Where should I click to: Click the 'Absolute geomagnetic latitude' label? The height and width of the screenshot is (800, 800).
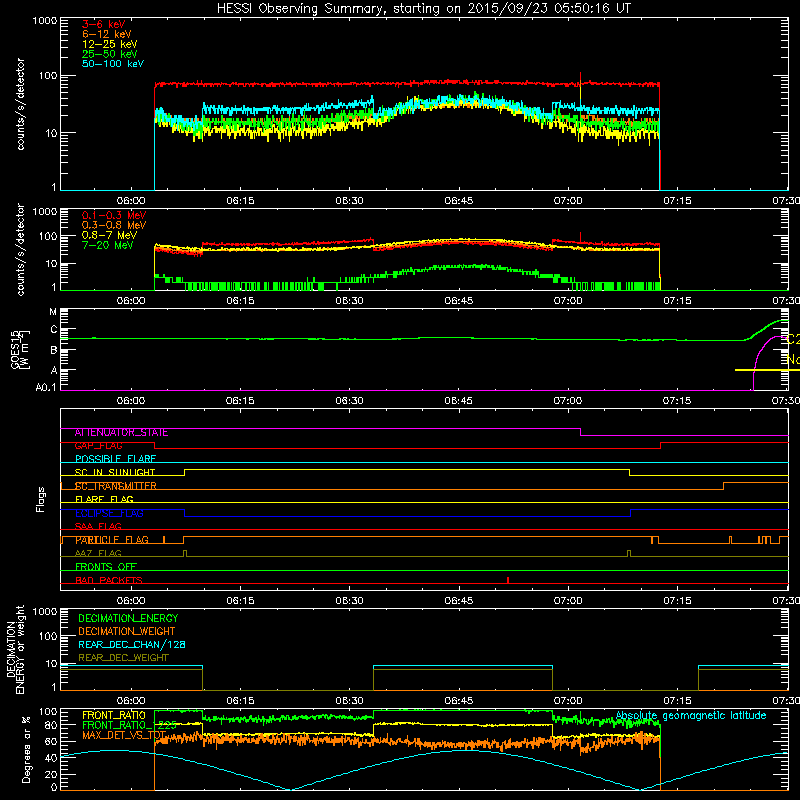tap(691, 716)
